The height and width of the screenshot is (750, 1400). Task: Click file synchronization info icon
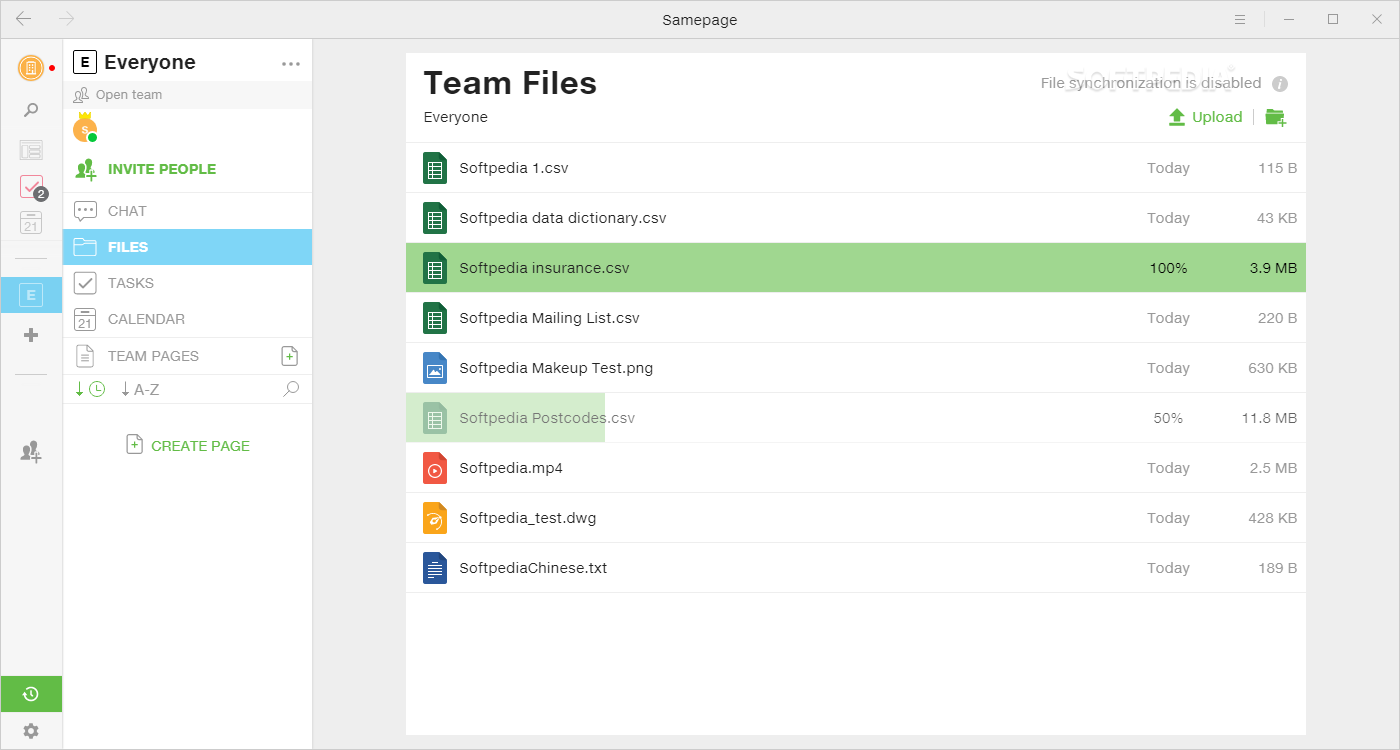click(x=1280, y=84)
